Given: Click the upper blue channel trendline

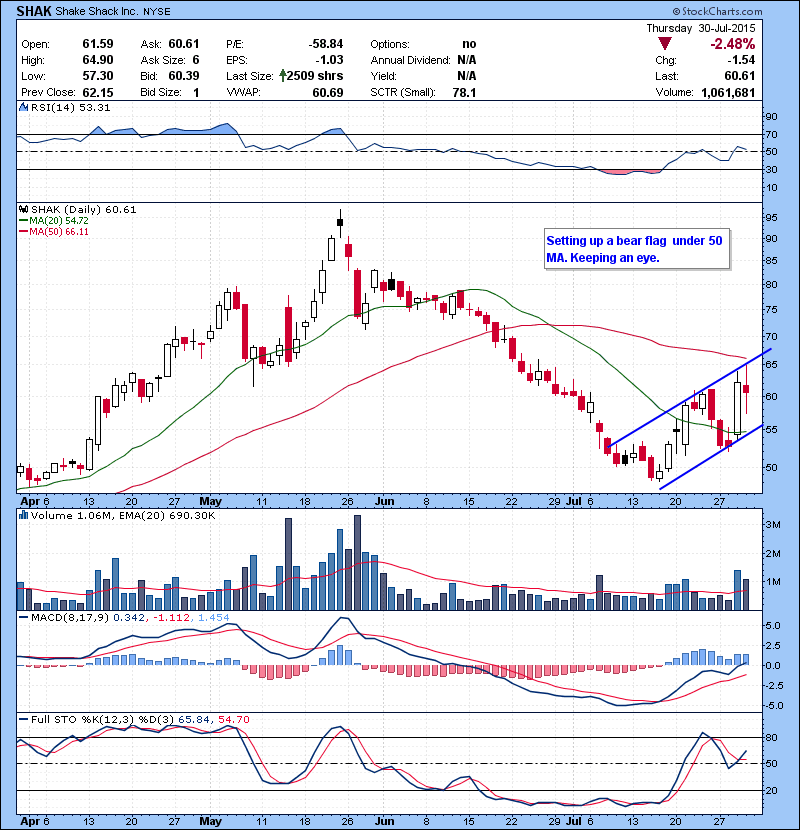Looking at the screenshot, I should click(689, 398).
